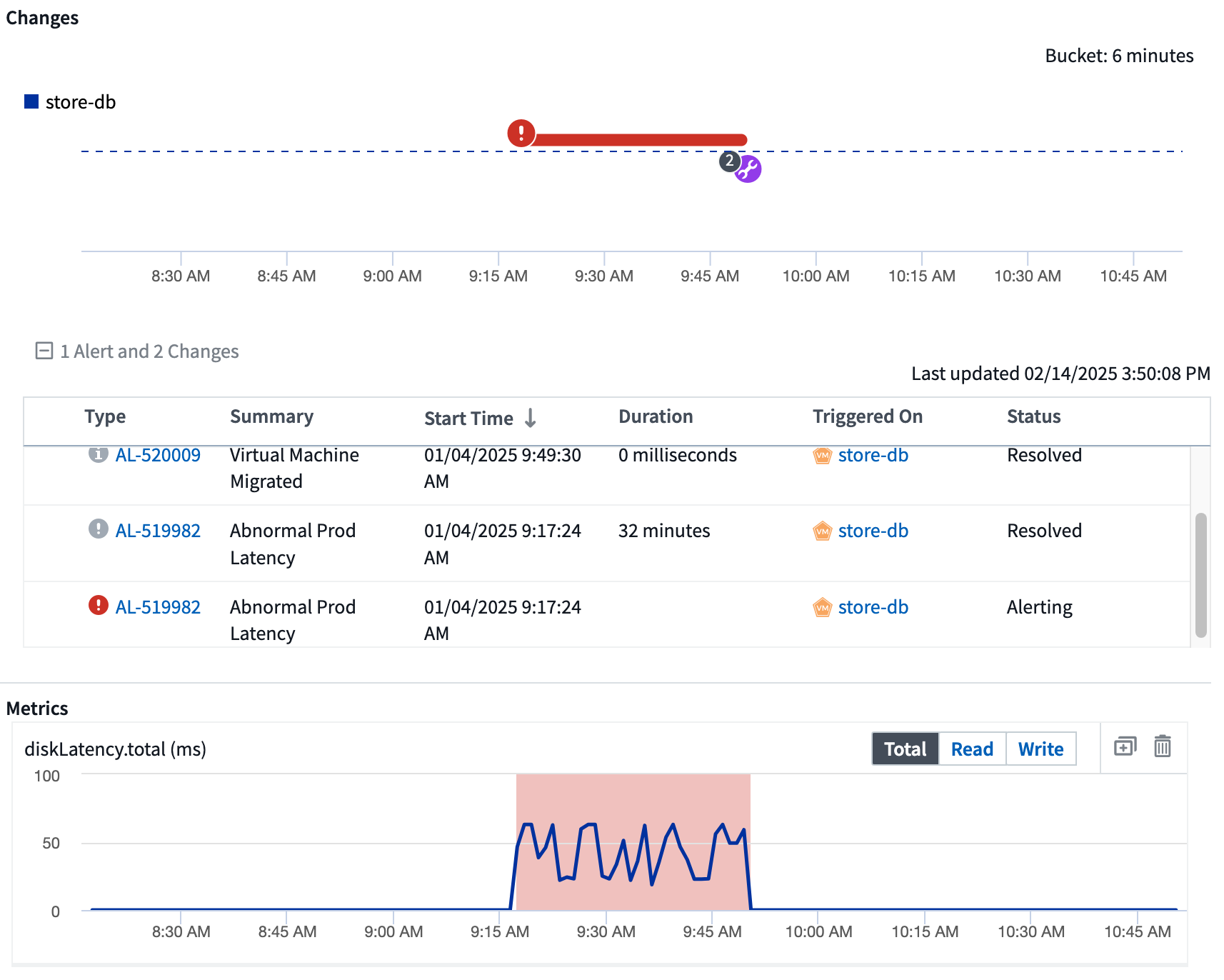Open store-db link in the Alerting row
1224x980 pixels.
[873, 607]
